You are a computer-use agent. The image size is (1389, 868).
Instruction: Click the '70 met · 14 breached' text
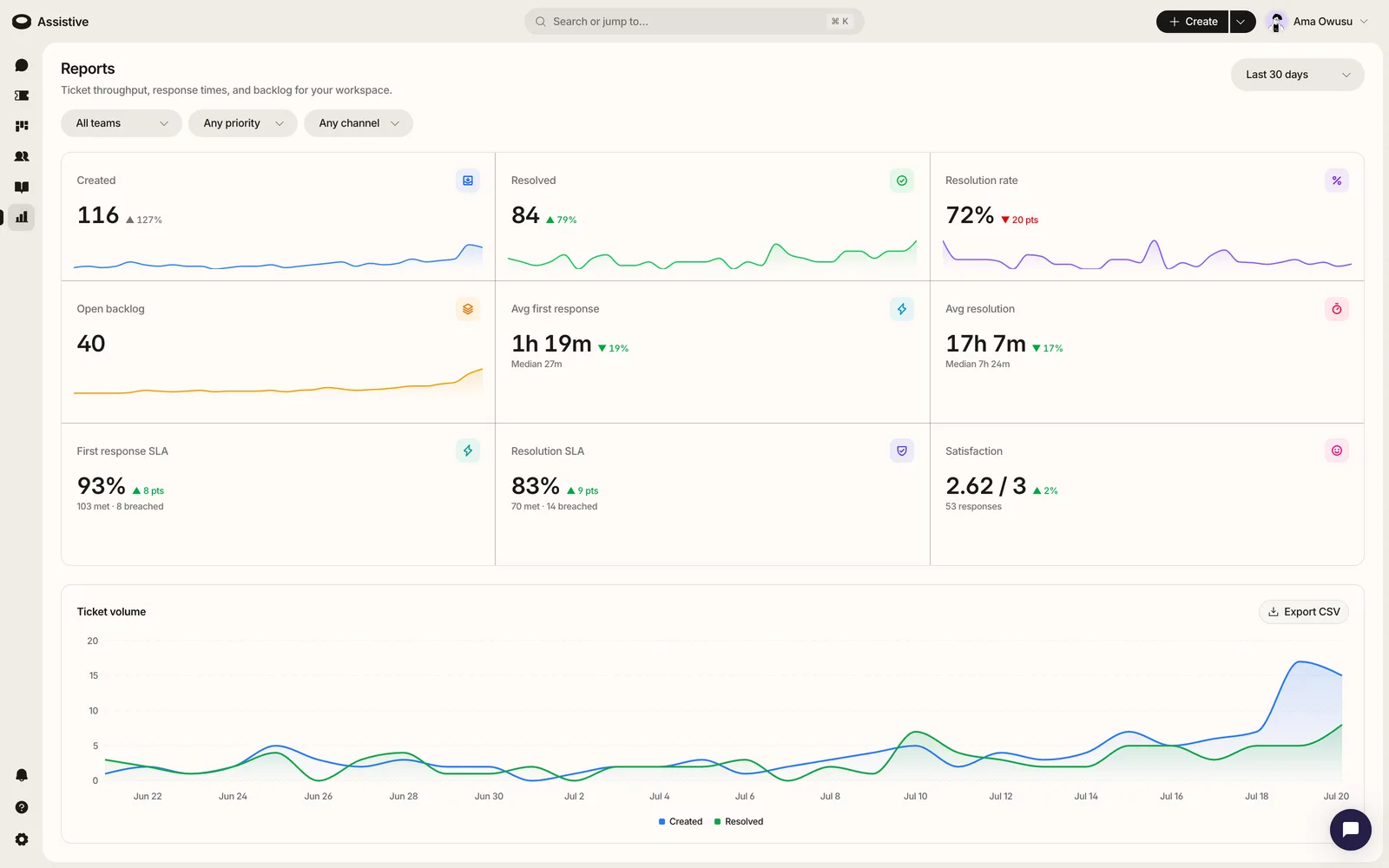554,507
